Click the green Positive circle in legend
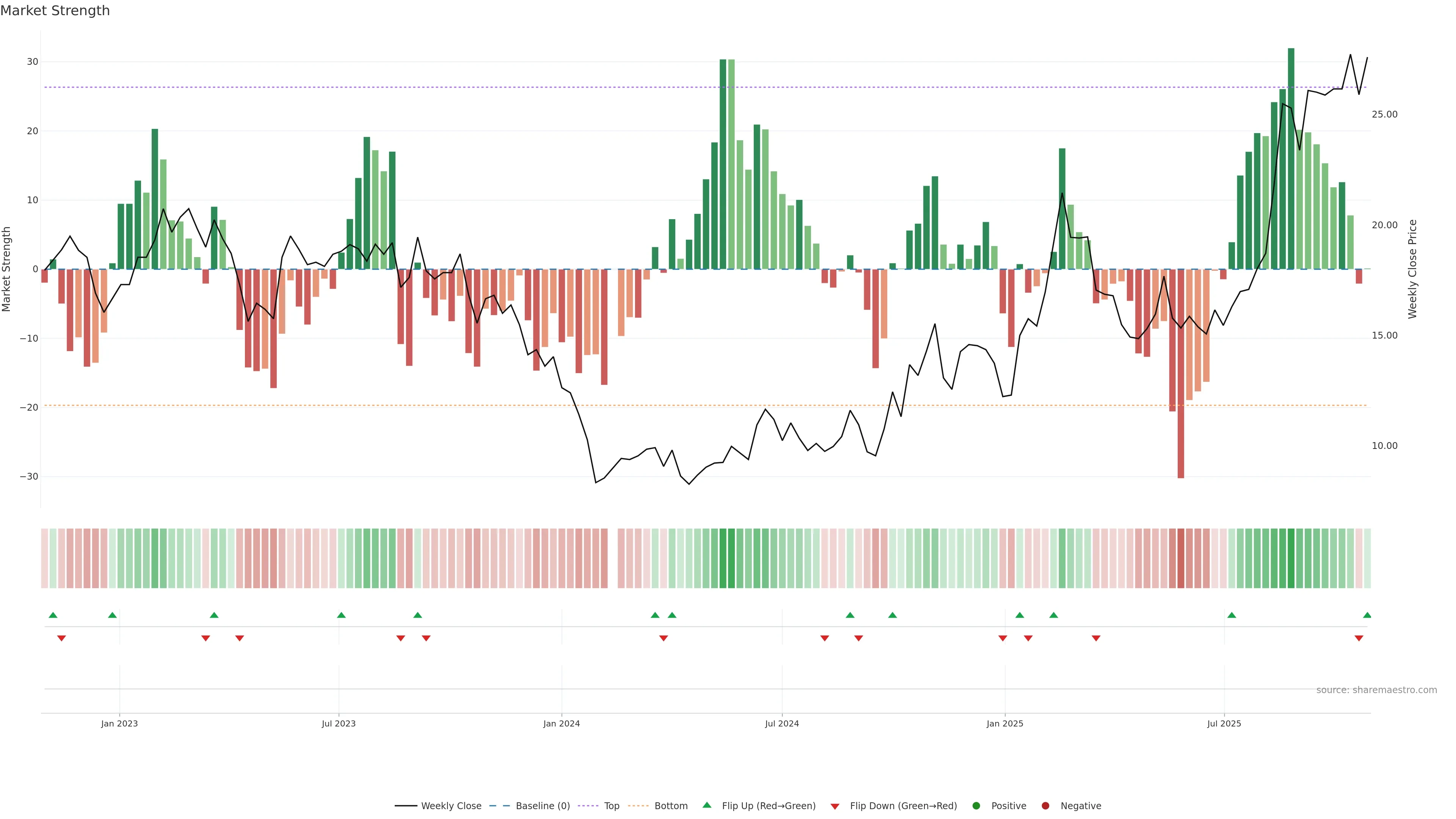The image size is (1456, 819). point(976,805)
